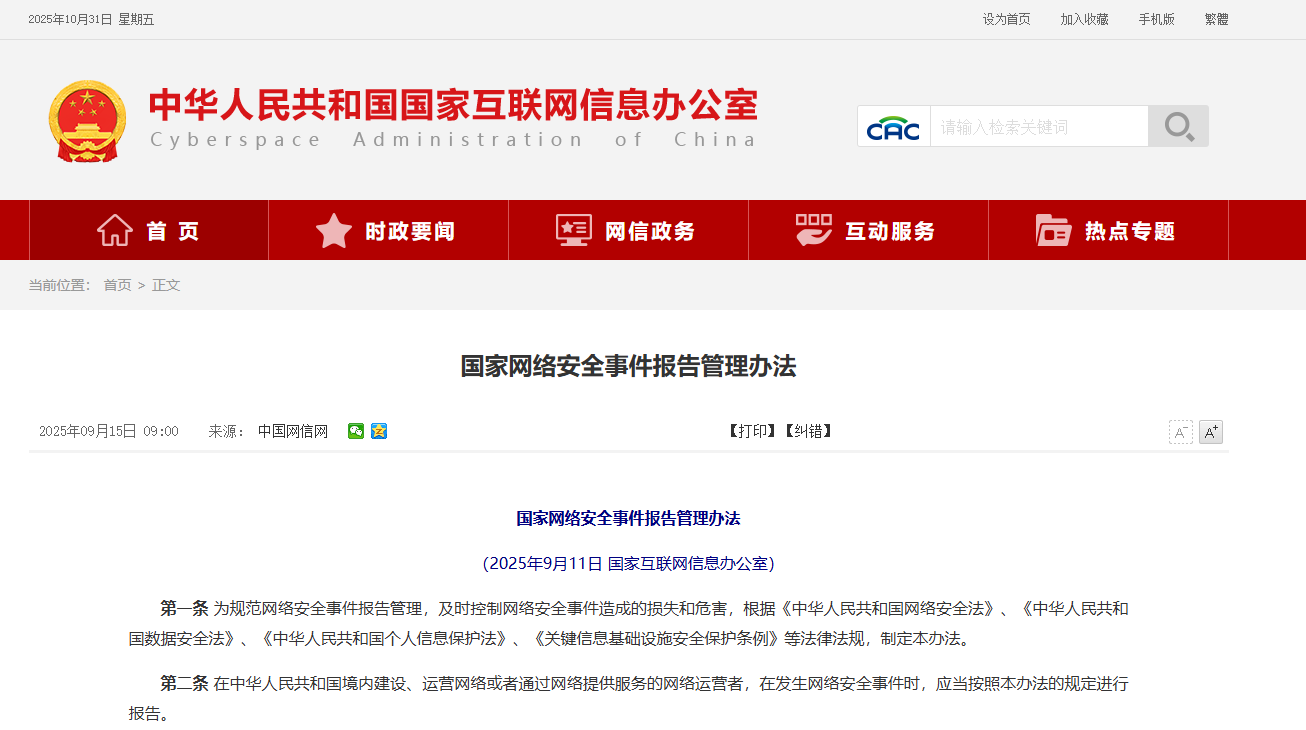
Task: Open 手机版 mobile version link
Action: (1156, 19)
